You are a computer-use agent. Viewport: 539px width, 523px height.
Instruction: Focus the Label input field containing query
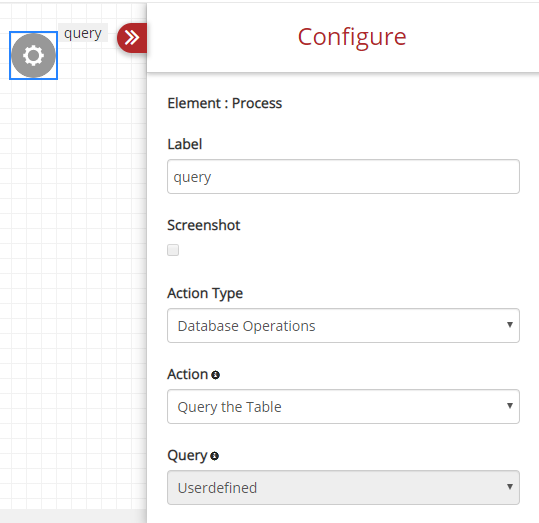click(343, 177)
